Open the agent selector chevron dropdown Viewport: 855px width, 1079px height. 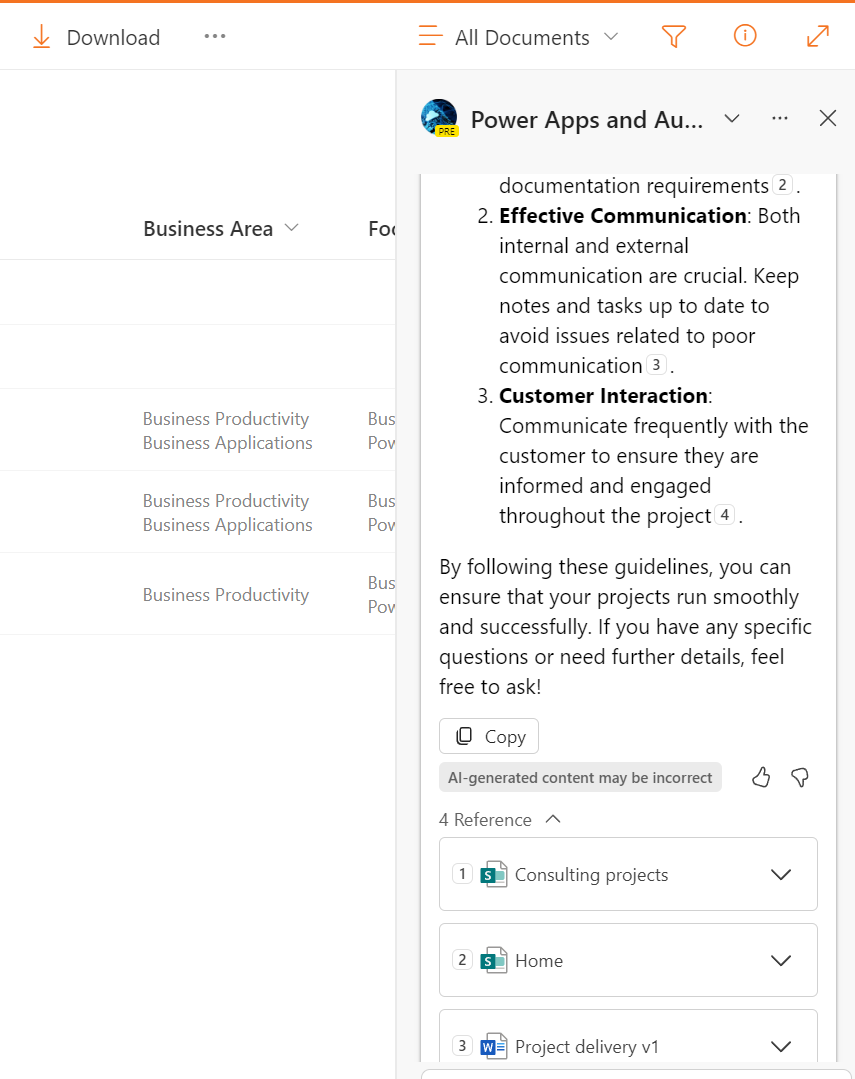click(732, 119)
